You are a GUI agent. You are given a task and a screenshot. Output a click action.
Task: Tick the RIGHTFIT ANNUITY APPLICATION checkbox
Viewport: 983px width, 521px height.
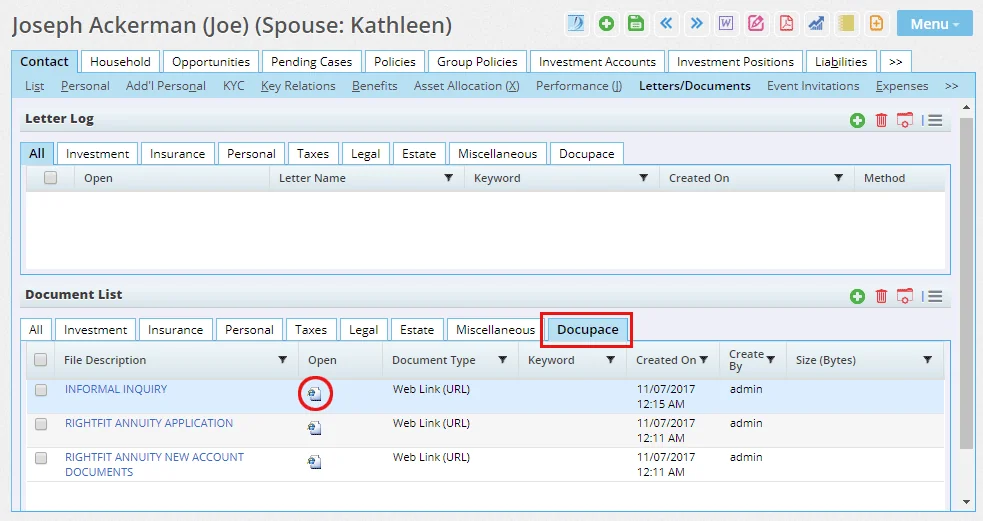click(41, 424)
